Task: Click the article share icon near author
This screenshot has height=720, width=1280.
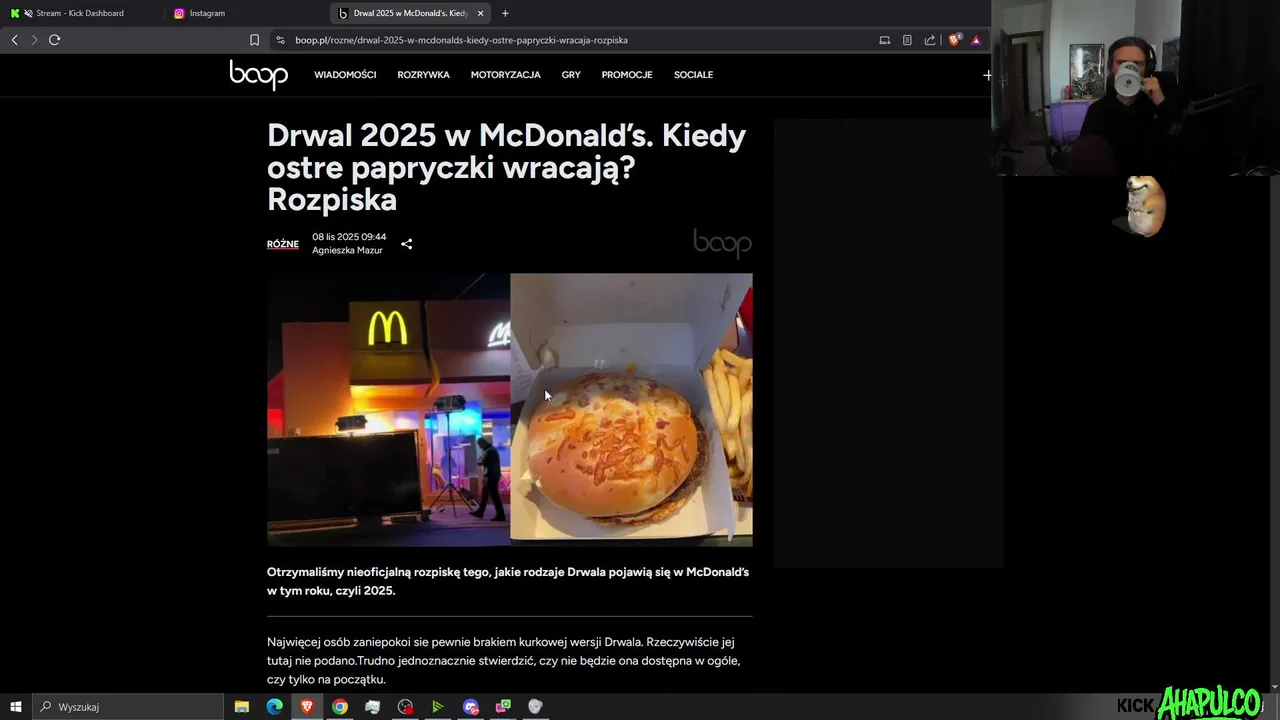Action: tap(406, 244)
